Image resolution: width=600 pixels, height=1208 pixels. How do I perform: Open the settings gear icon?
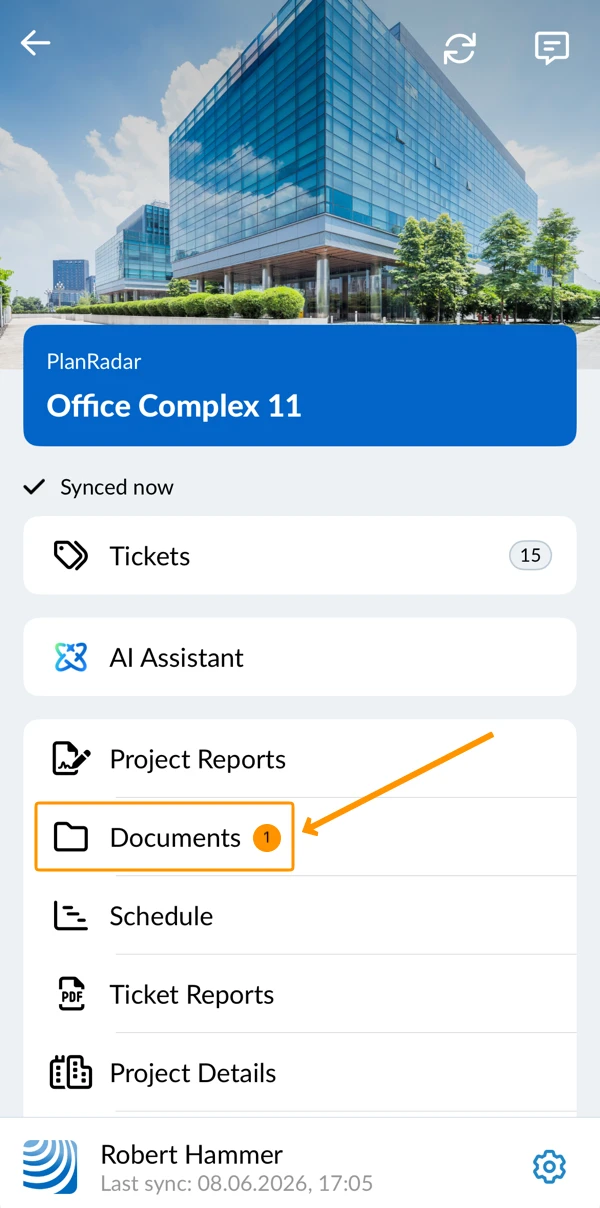549,1166
